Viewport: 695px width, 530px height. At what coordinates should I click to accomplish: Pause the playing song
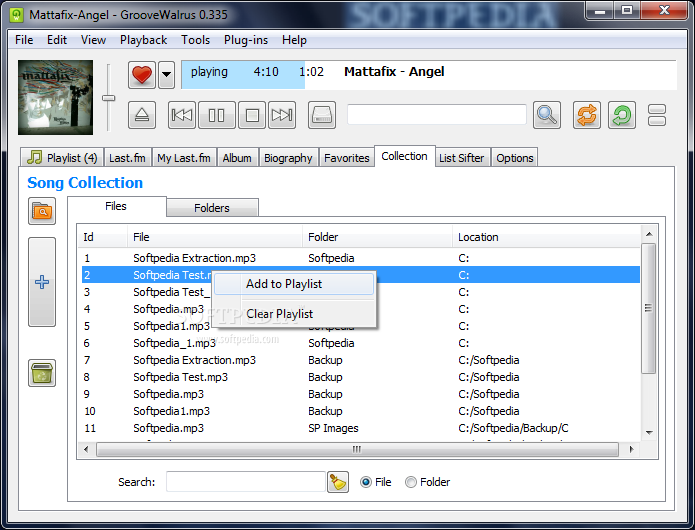pos(217,115)
